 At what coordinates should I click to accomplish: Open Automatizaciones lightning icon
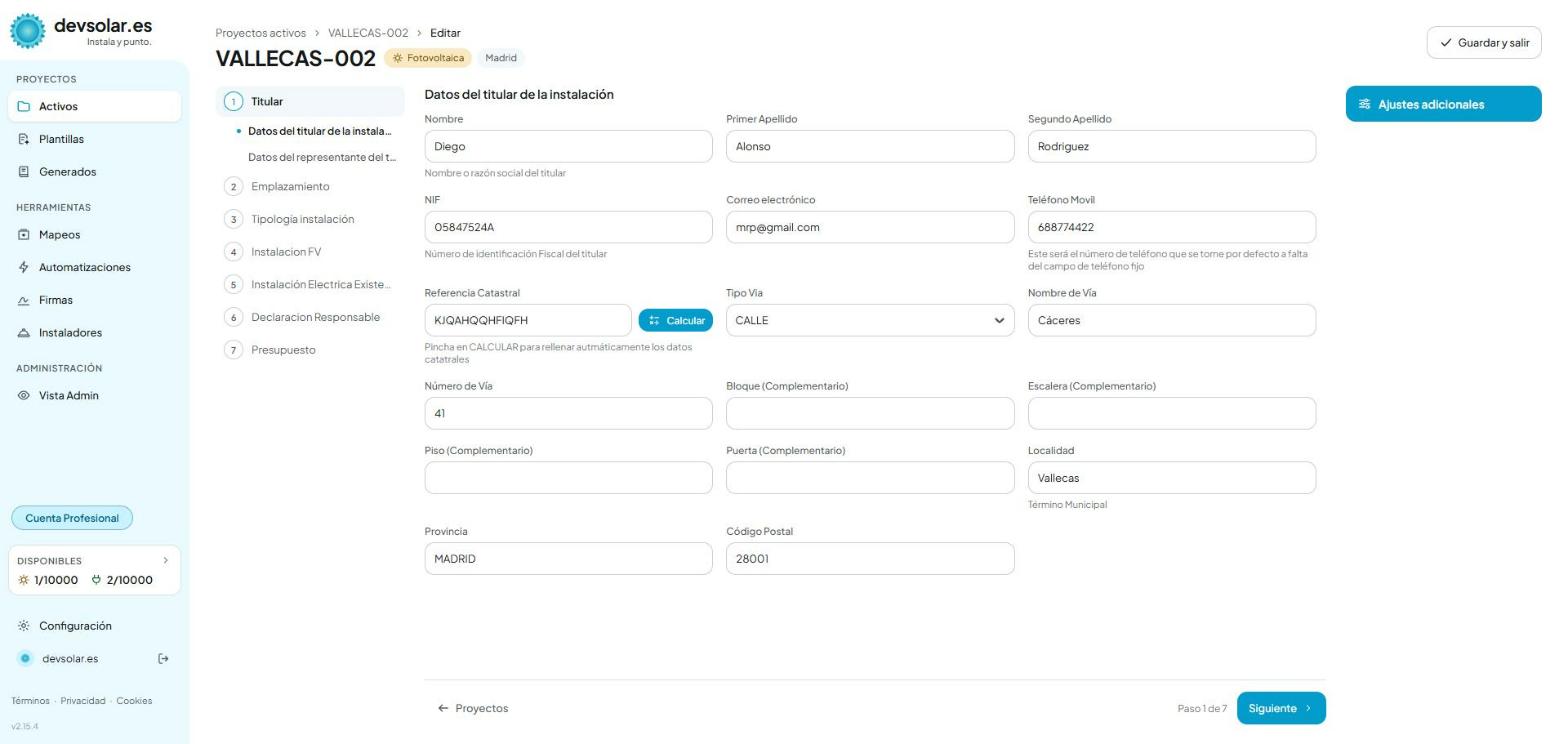(24, 268)
